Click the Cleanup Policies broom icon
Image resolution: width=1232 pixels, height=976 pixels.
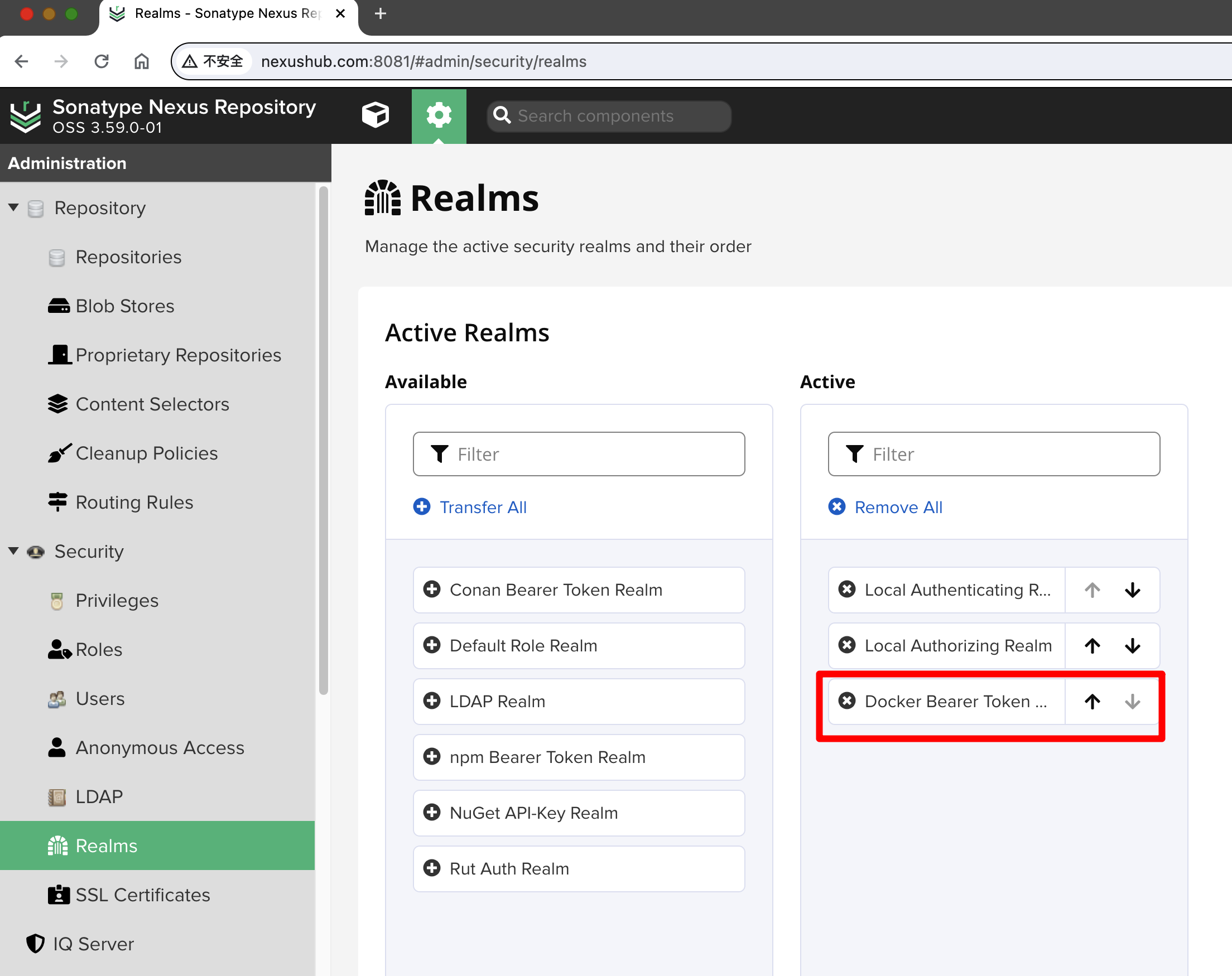point(60,453)
